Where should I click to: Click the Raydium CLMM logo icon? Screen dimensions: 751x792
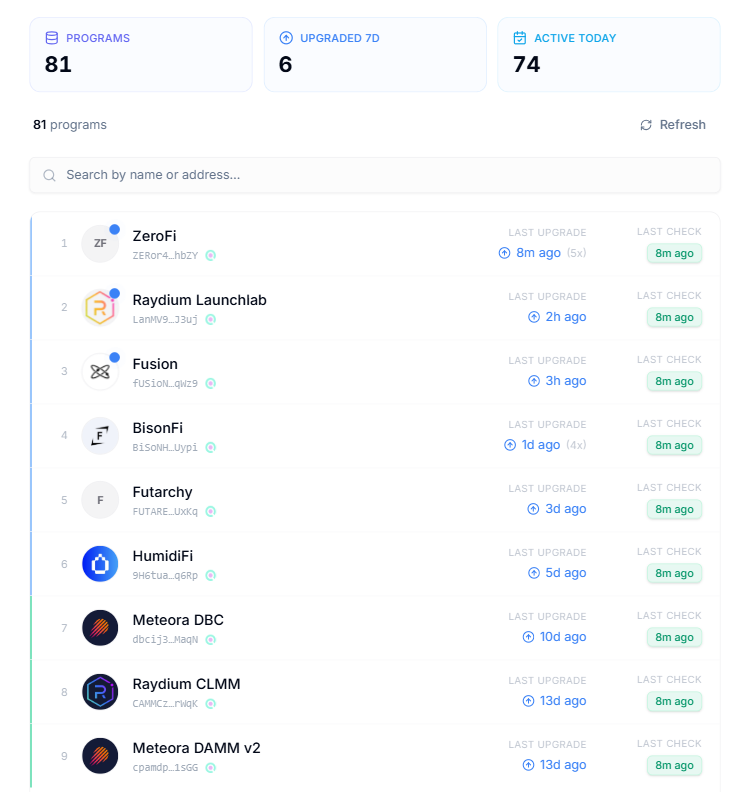click(x=100, y=691)
